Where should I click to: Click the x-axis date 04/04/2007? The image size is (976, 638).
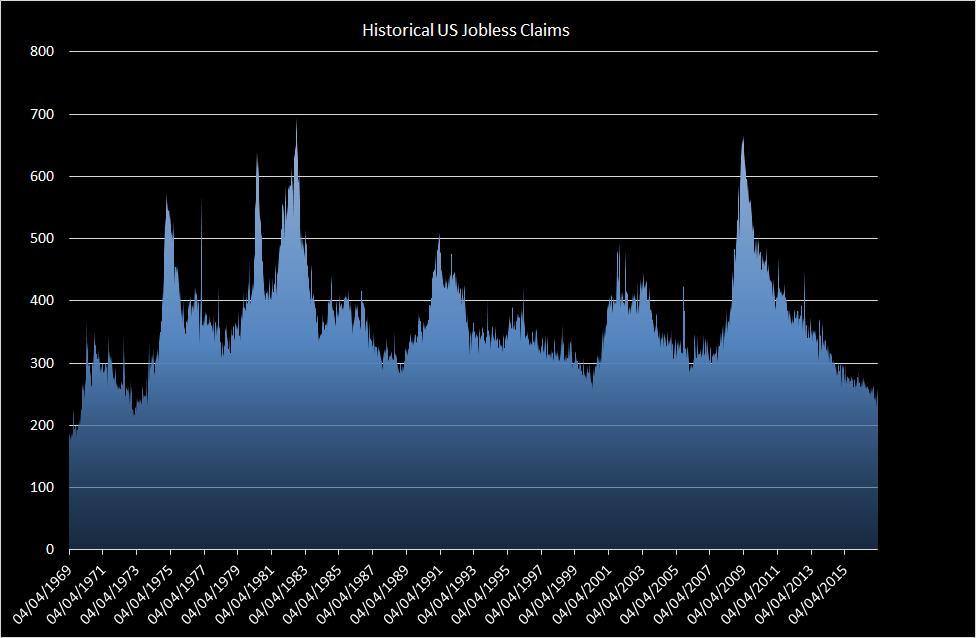682,593
